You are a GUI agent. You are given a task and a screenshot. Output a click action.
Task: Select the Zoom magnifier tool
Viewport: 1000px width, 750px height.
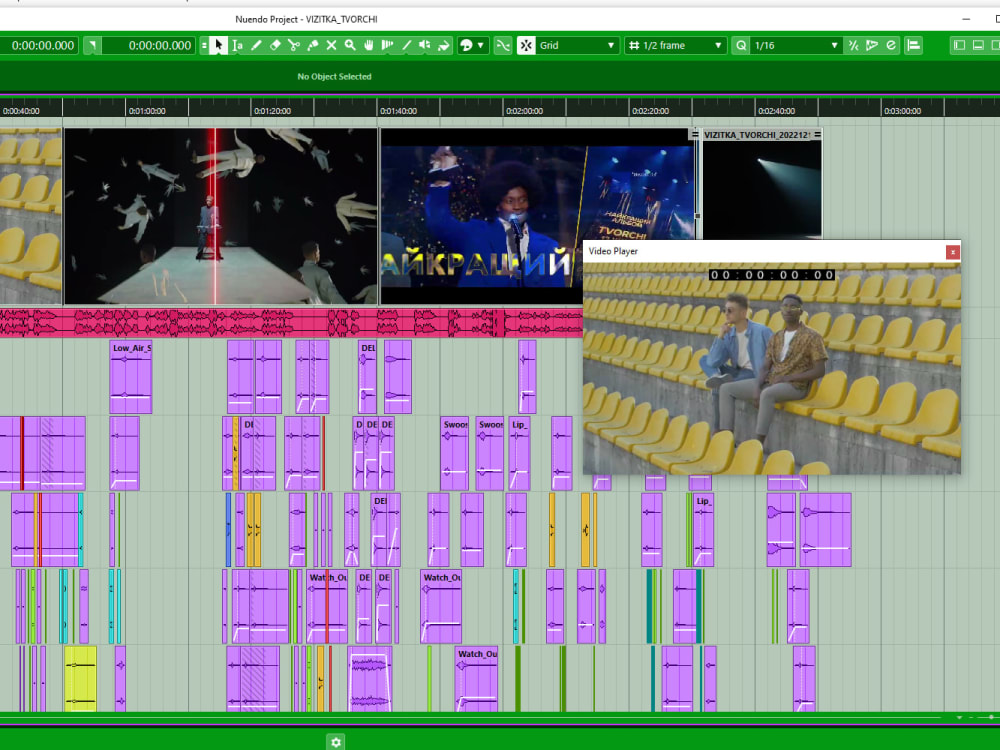(350, 45)
